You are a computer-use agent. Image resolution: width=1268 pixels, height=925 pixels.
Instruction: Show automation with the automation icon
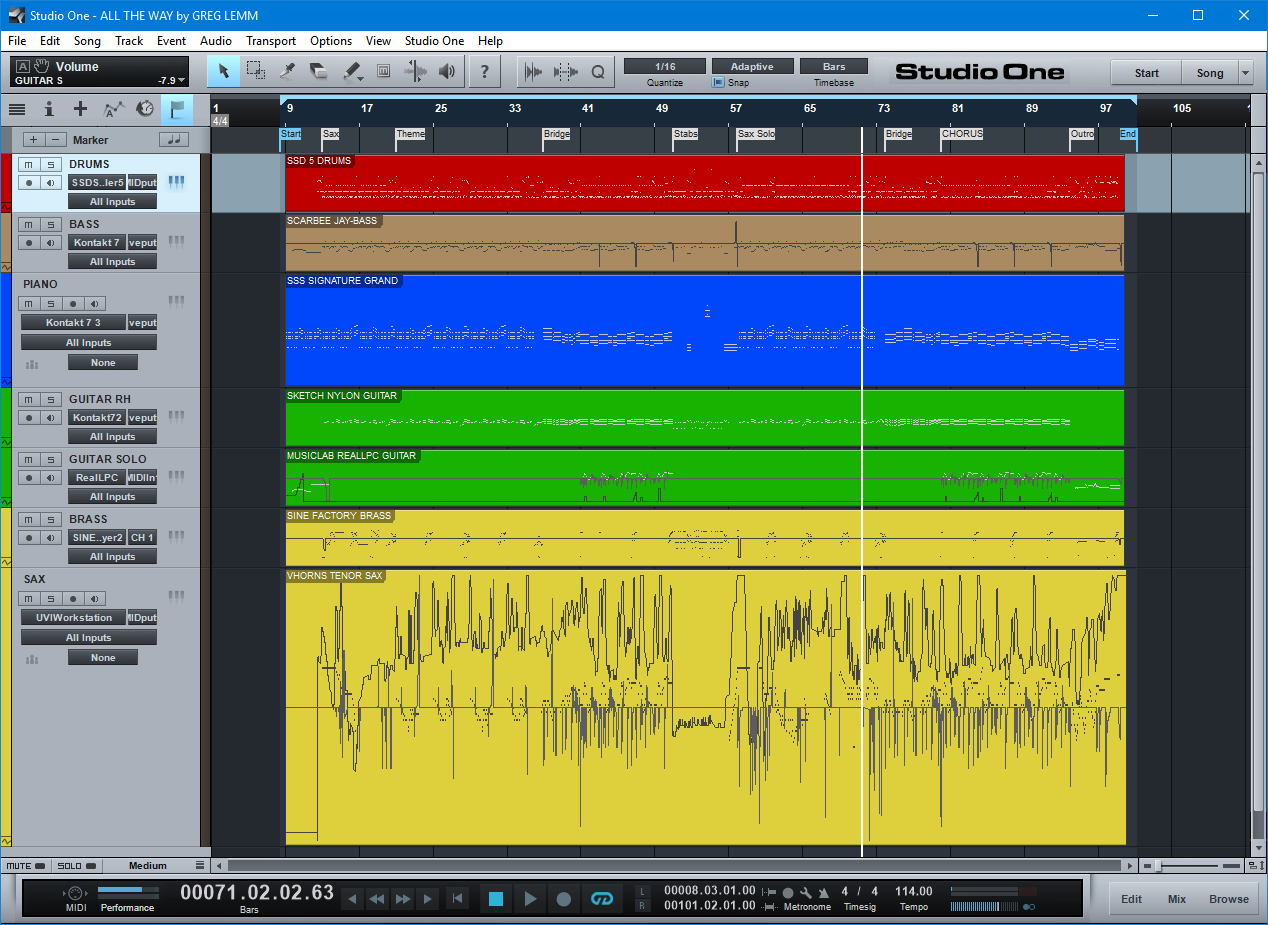click(x=114, y=109)
